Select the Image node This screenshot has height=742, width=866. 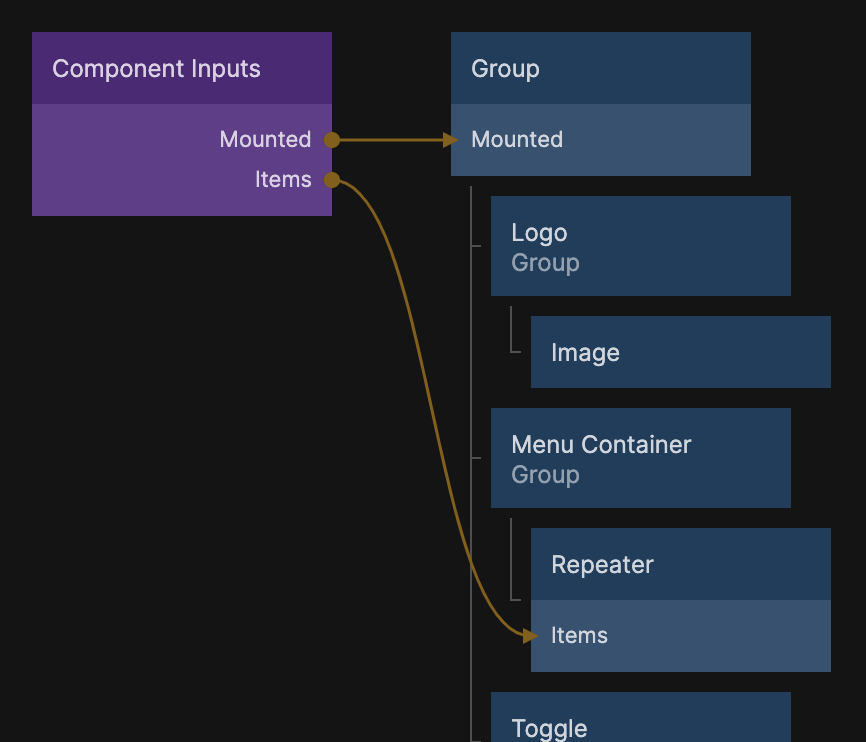tap(680, 352)
